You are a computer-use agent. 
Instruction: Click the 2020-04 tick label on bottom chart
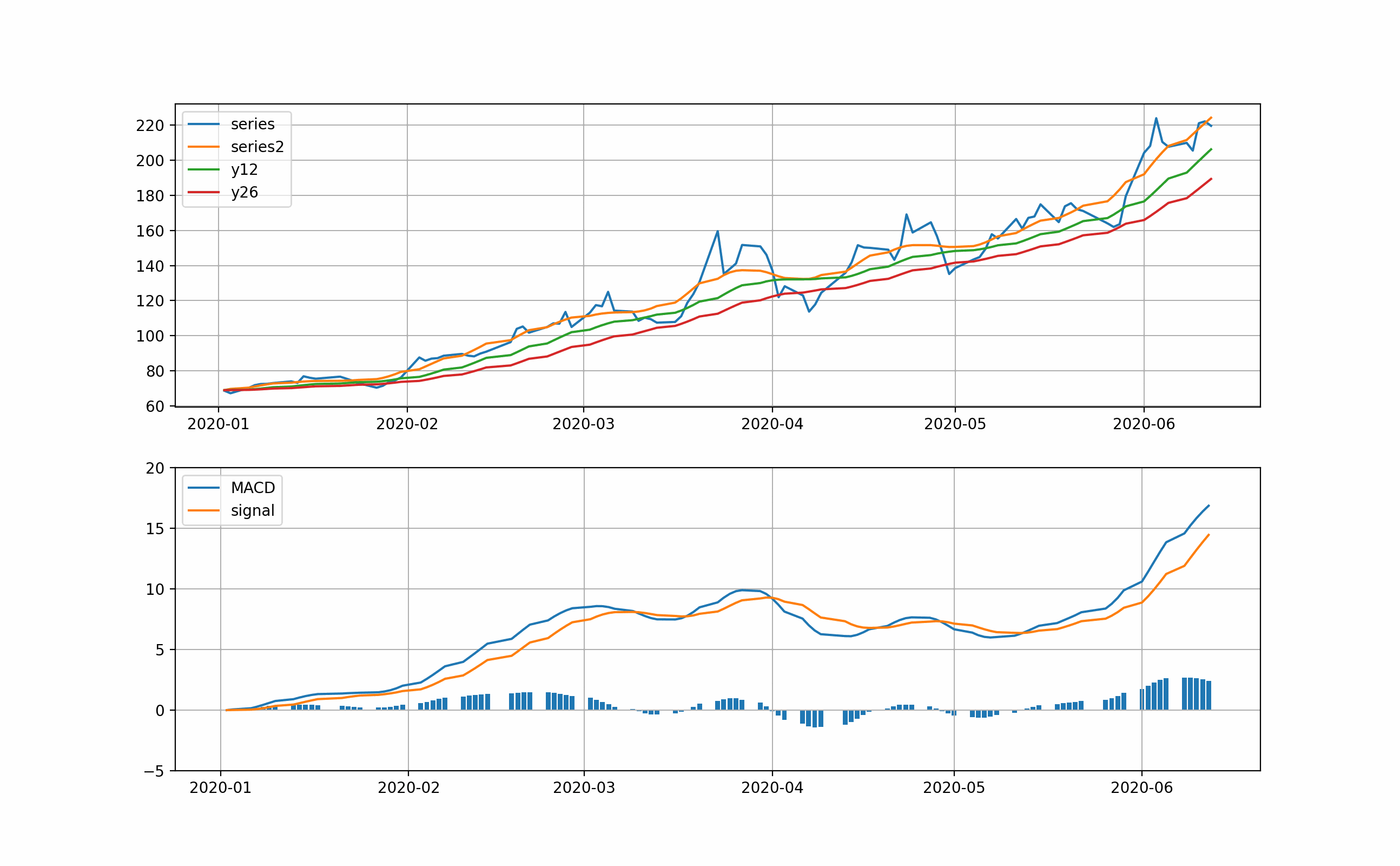772,788
